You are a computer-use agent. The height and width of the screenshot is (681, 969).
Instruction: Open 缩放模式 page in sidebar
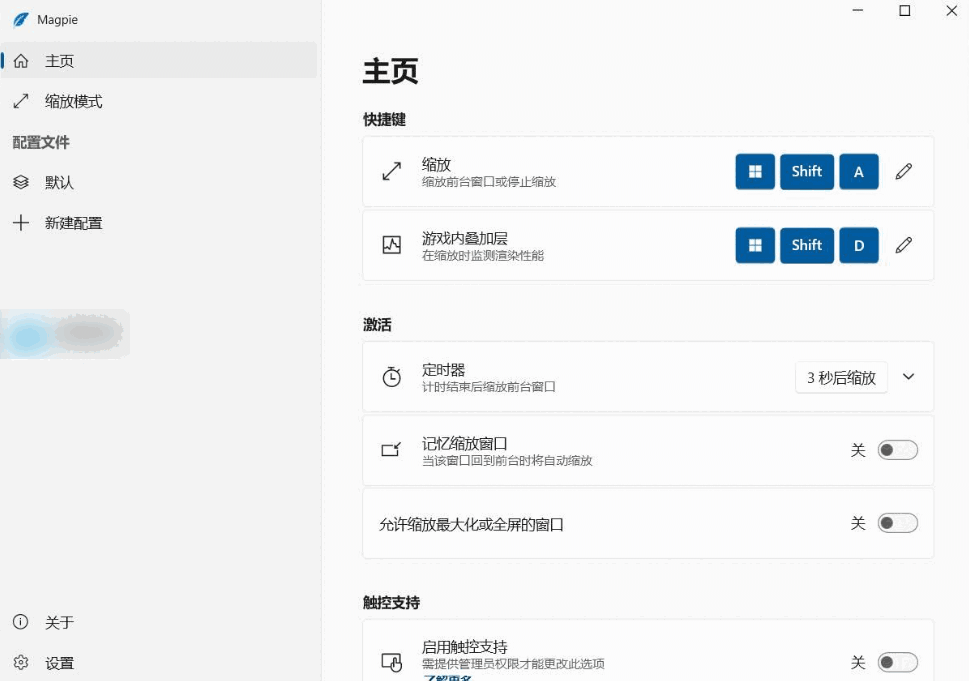click(x=73, y=102)
